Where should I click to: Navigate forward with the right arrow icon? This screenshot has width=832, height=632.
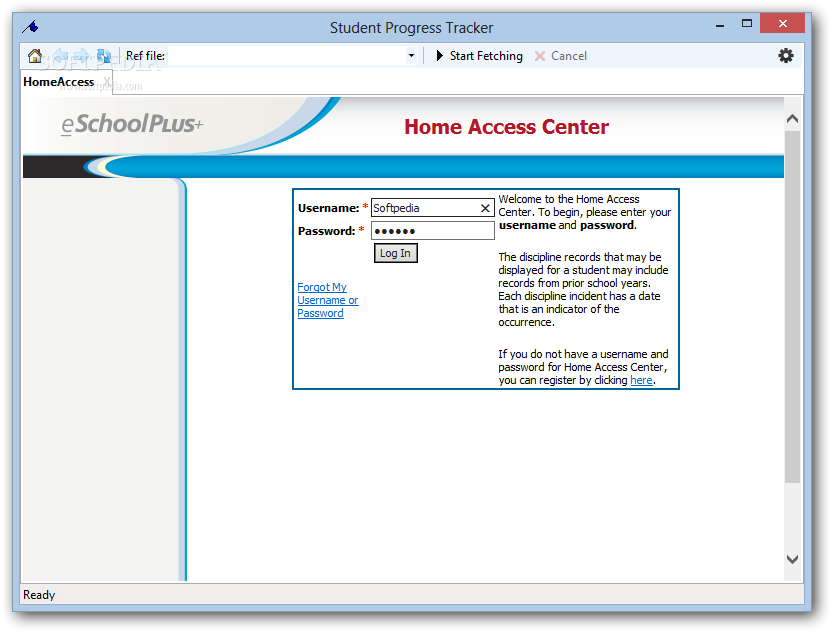pos(81,56)
